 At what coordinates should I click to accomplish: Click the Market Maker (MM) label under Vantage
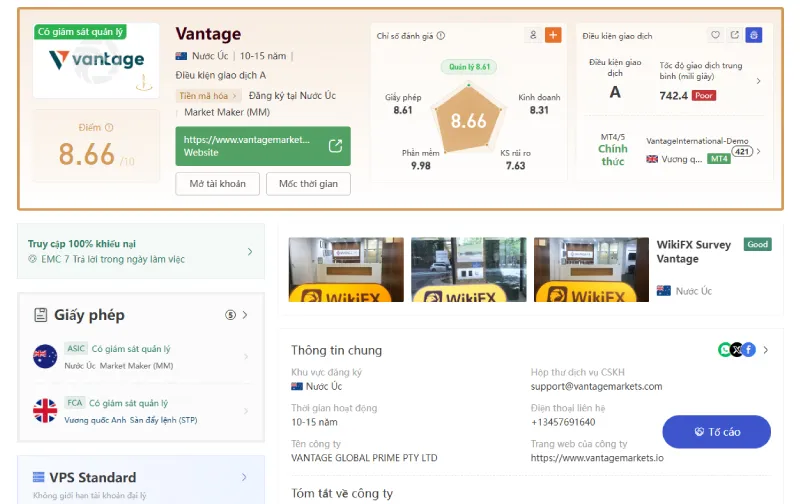pos(227,112)
